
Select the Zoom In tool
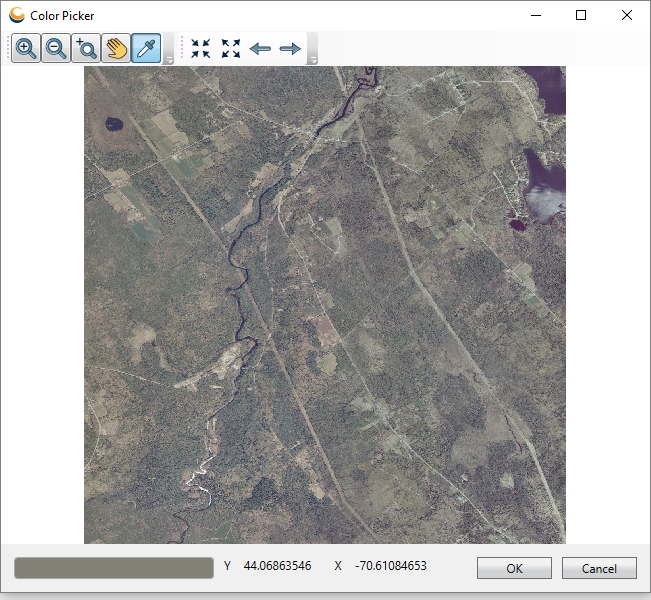pos(27,49)
